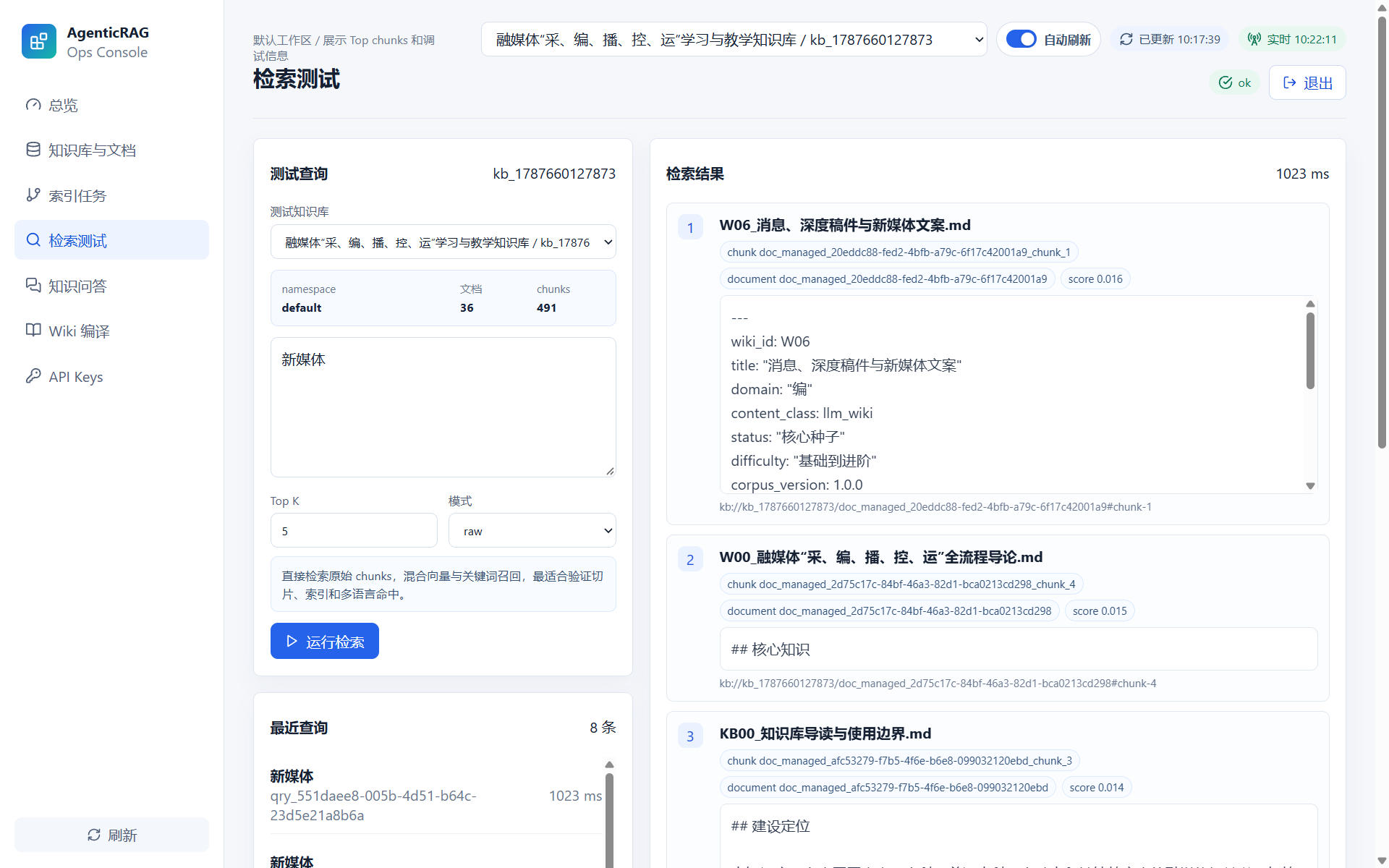Click kb:// link ending with 298#chunk-4
This screenshot has height=868, width=1389.
[938, 683]
